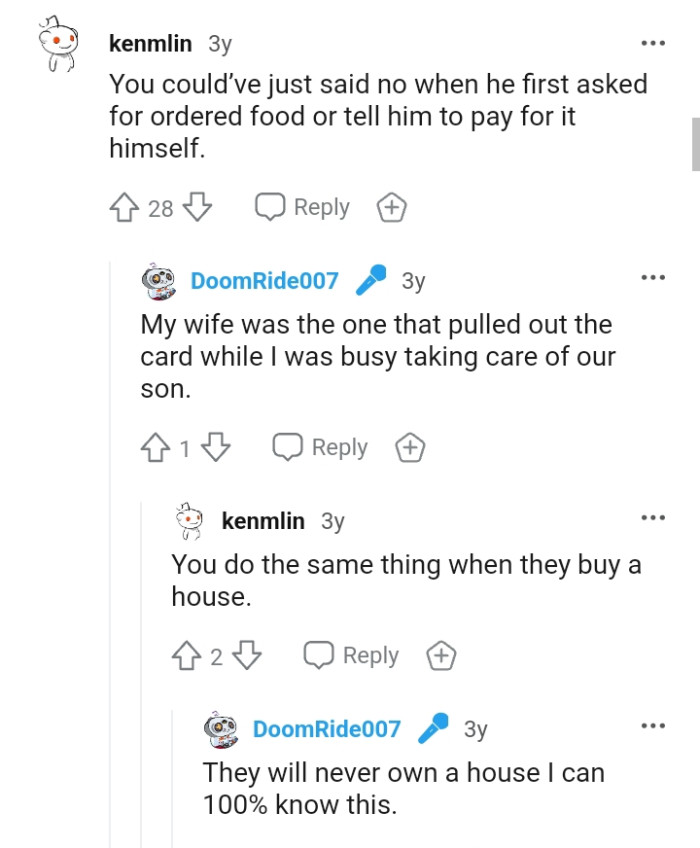
Task: Open kenmlin's user profile
Action: 149,43
